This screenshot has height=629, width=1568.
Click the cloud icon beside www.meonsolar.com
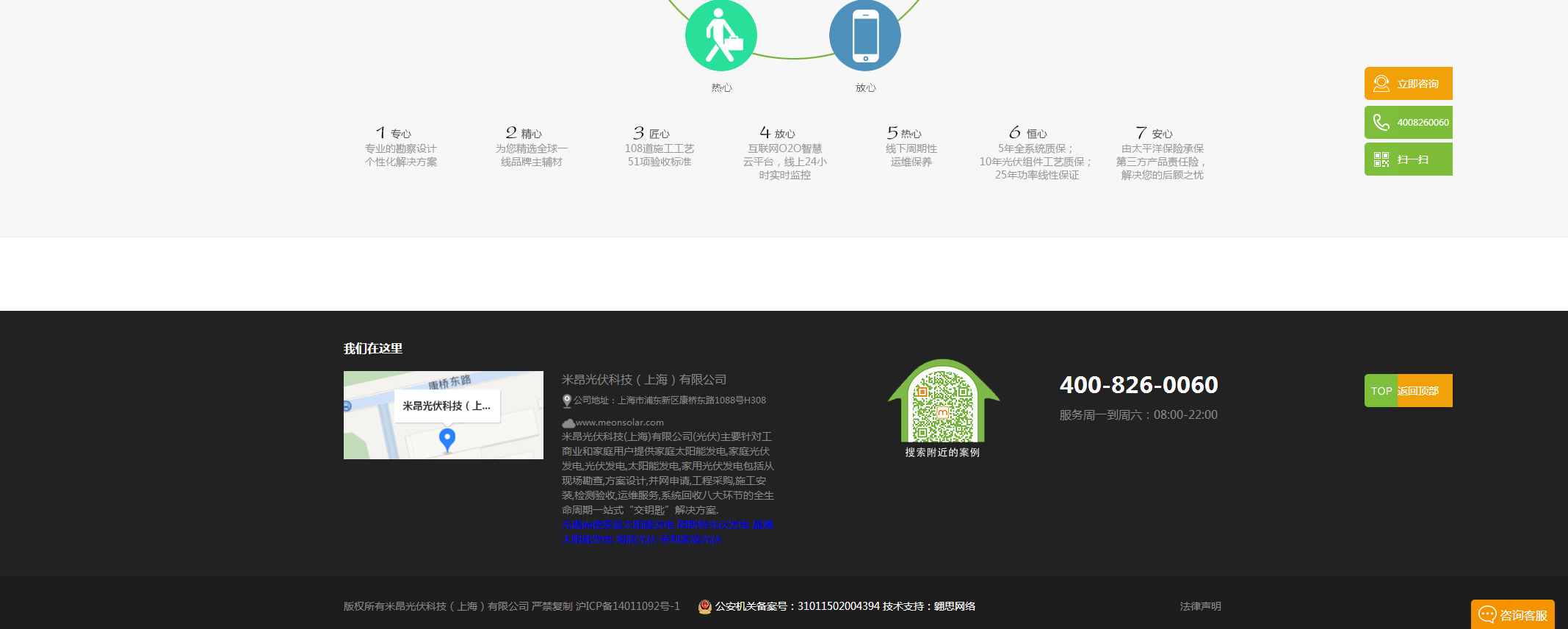[x=568, y=423]
